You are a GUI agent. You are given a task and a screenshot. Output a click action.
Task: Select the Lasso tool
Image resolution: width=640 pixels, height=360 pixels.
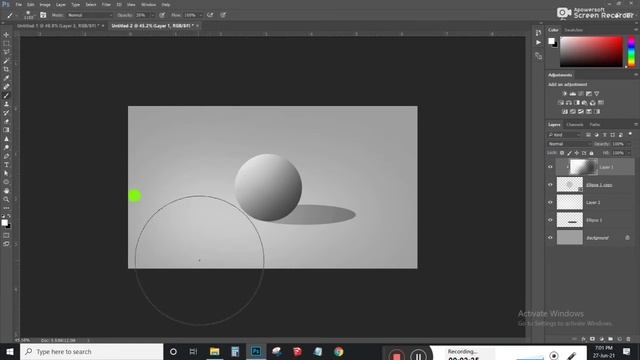(6, 52)
